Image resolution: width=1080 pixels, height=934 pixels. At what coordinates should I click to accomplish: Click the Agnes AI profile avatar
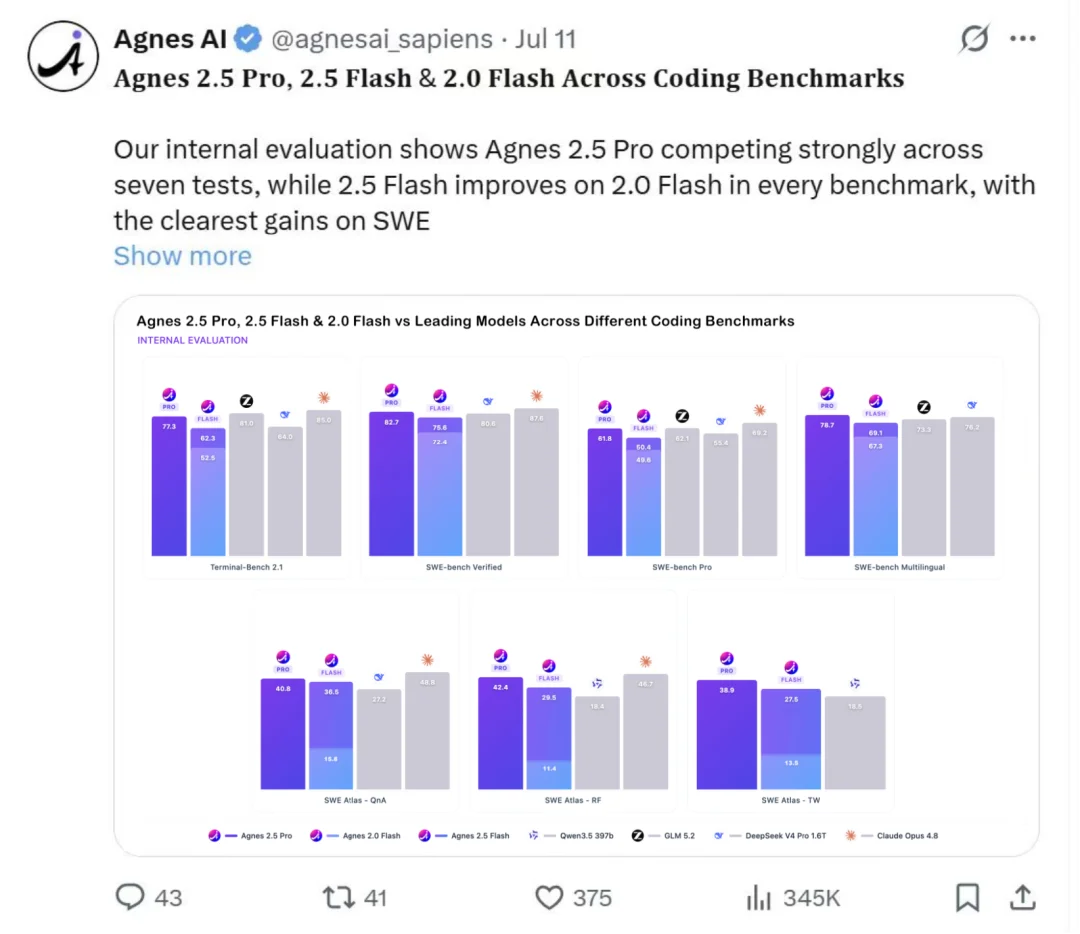(63, 56)
